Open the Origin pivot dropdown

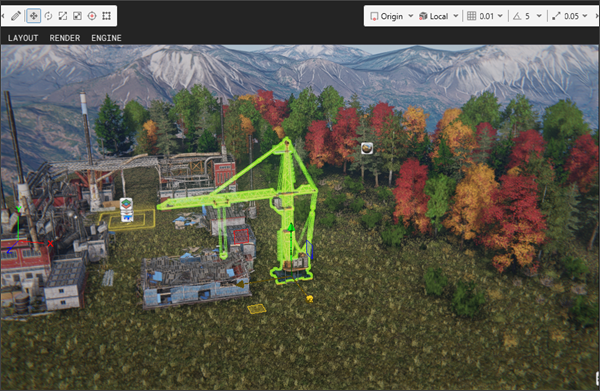tap(391, 16)
